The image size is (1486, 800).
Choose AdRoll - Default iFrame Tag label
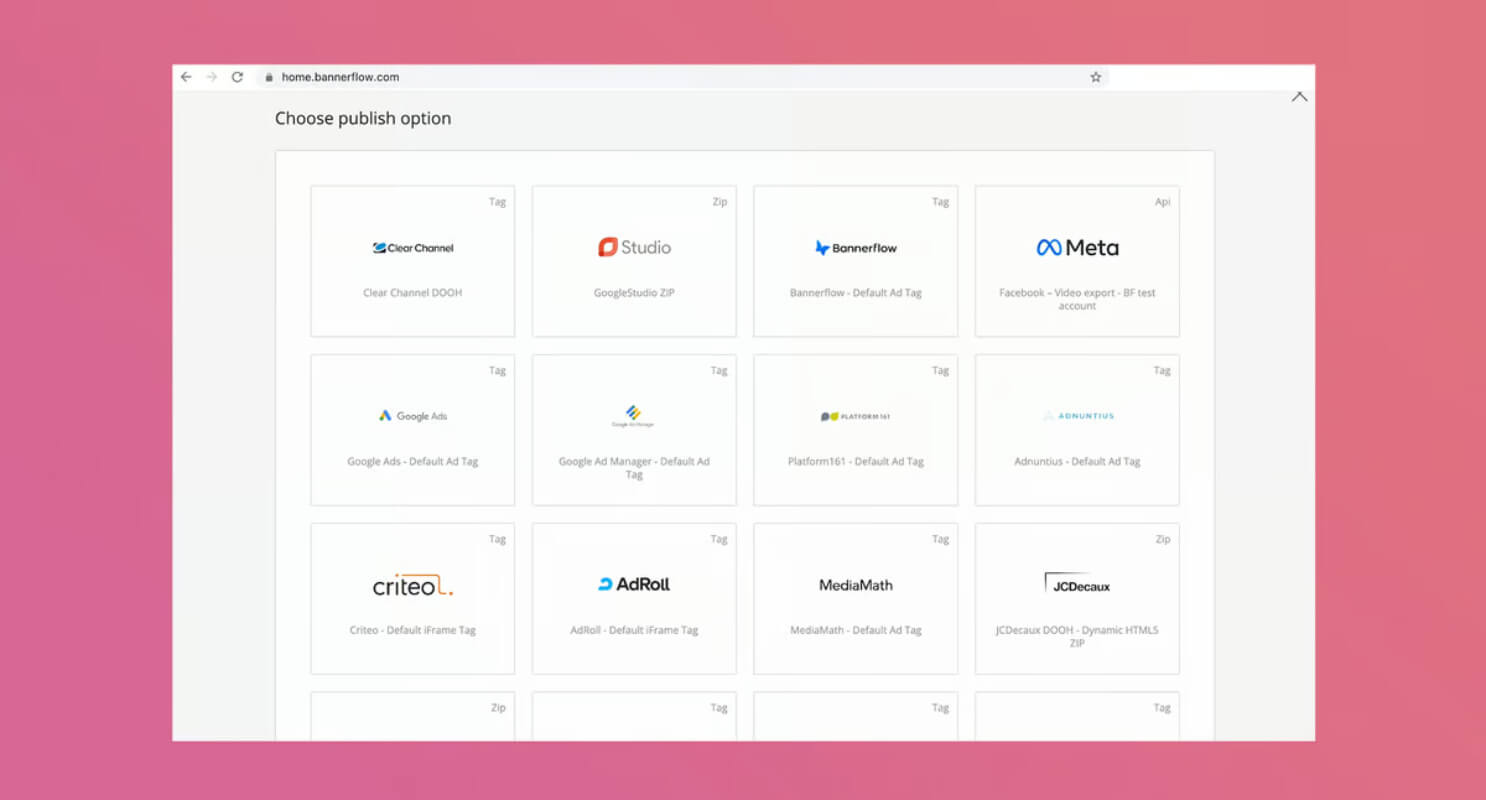pos(634,630)
